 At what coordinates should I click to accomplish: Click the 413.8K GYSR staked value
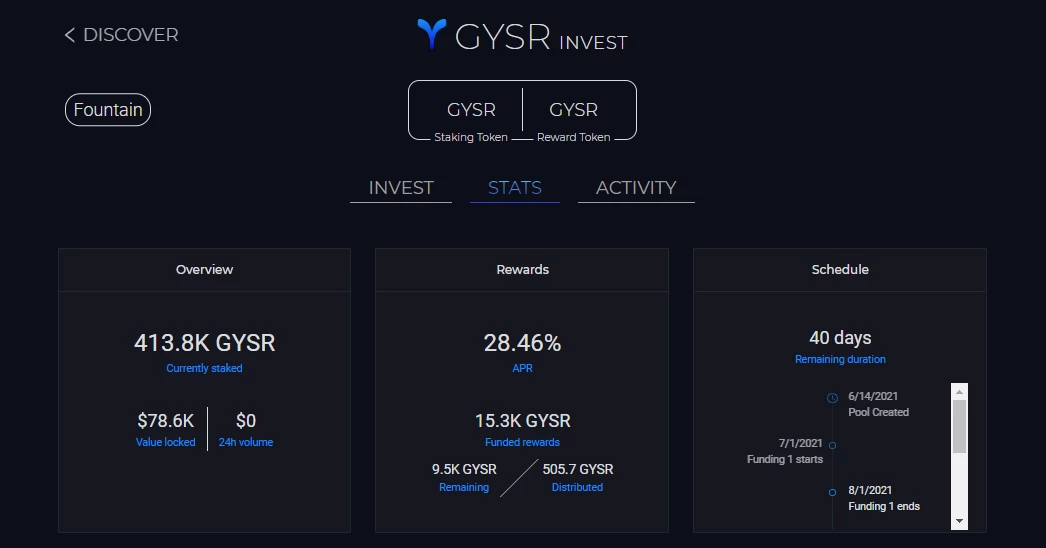(204, 343)
